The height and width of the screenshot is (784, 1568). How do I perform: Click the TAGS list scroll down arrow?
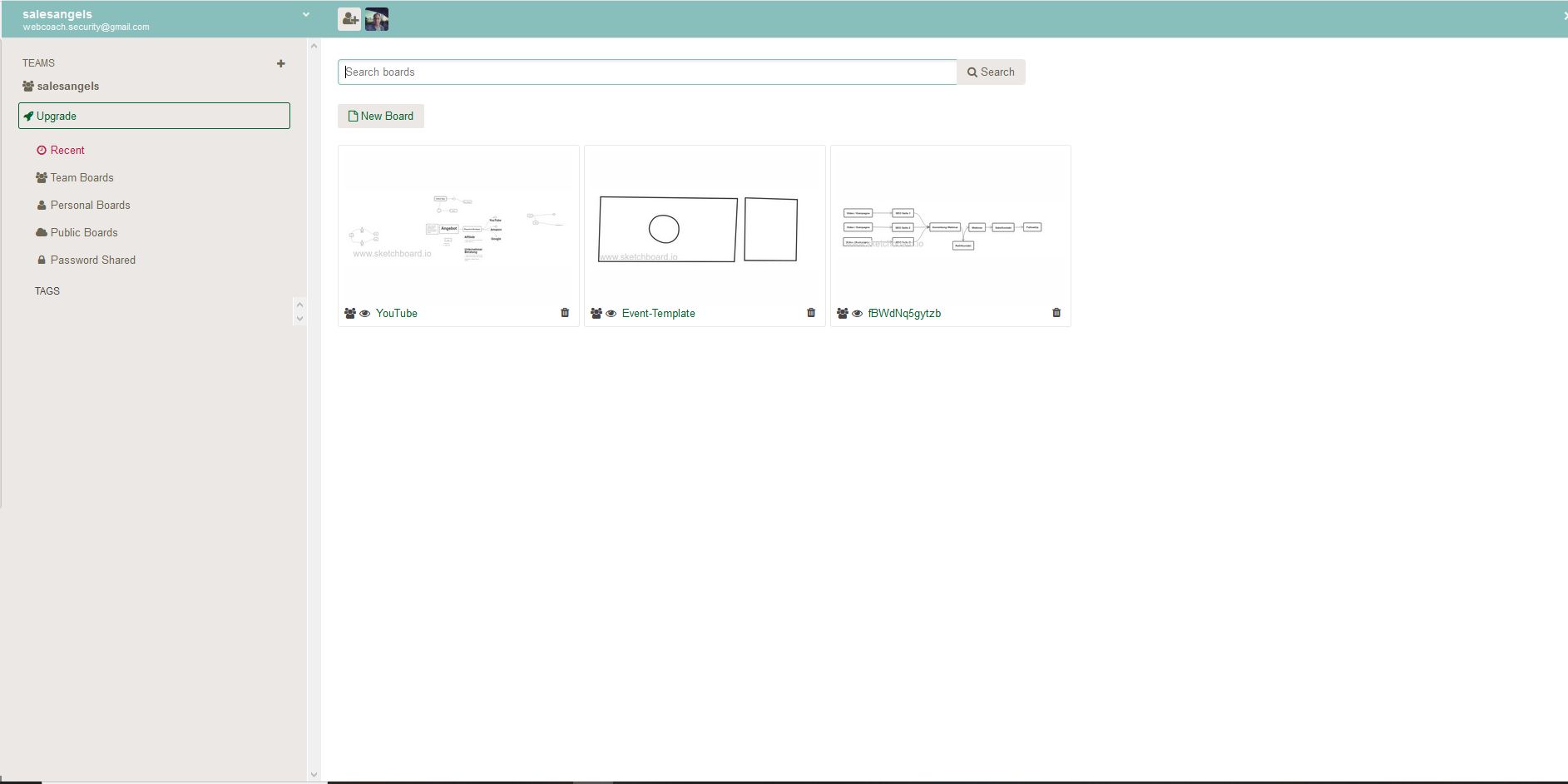[299, 318]
